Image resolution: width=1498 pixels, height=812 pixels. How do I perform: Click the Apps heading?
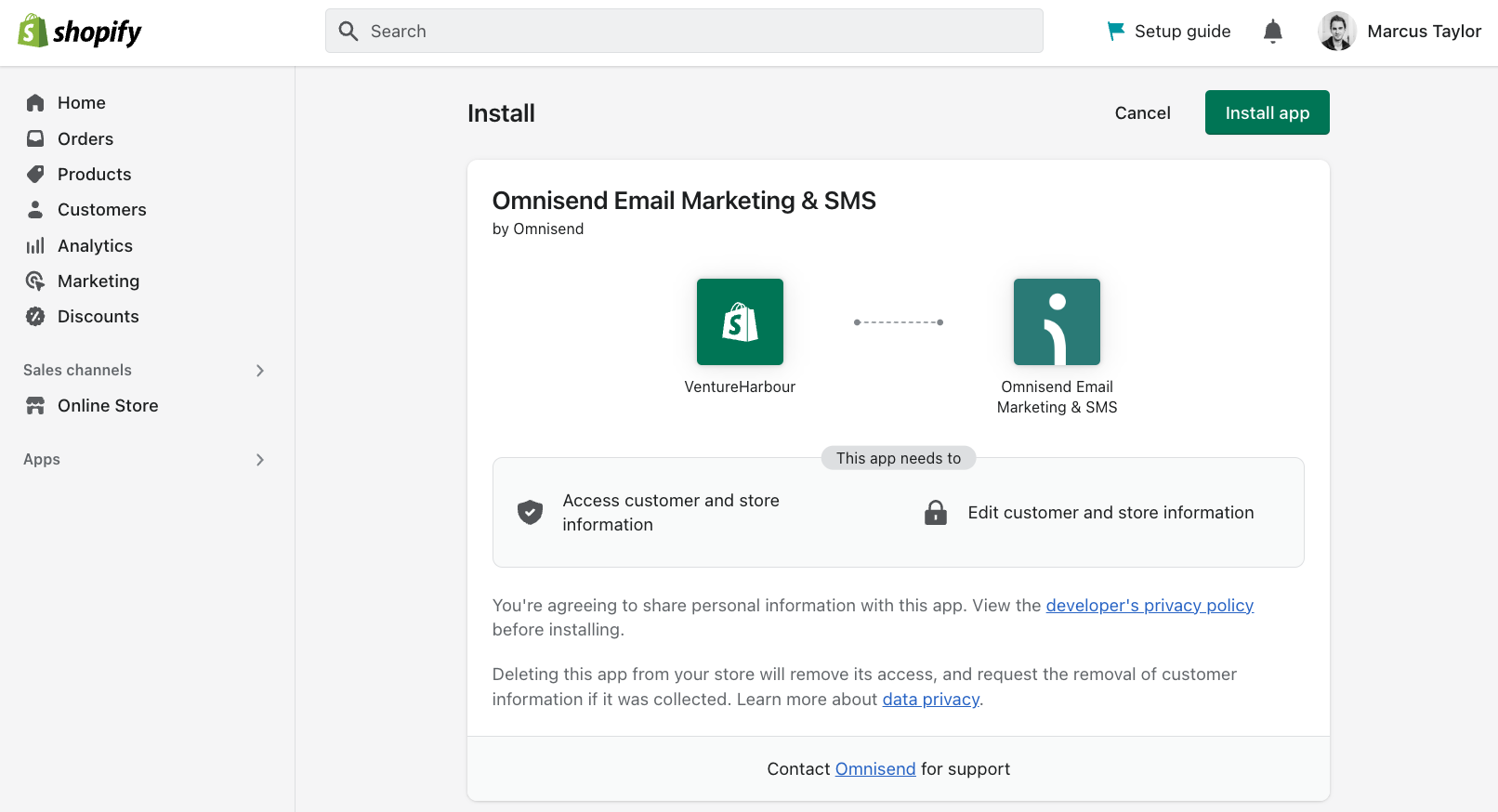tap(42, 459)
